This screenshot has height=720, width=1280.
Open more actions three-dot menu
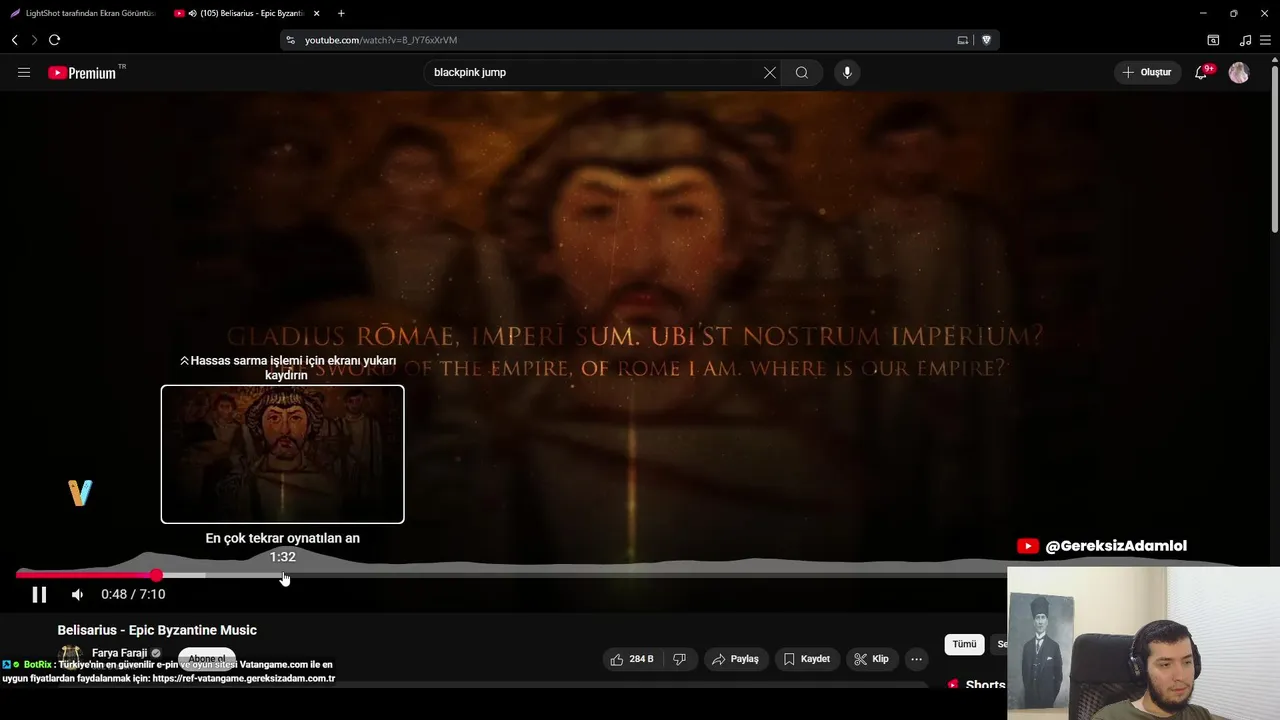(916, 659)
